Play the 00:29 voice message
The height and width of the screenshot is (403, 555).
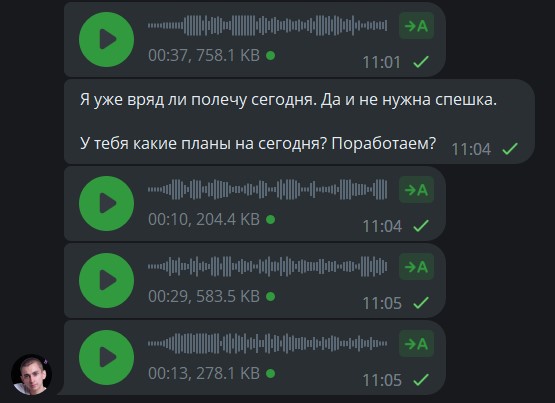(106, 280)
